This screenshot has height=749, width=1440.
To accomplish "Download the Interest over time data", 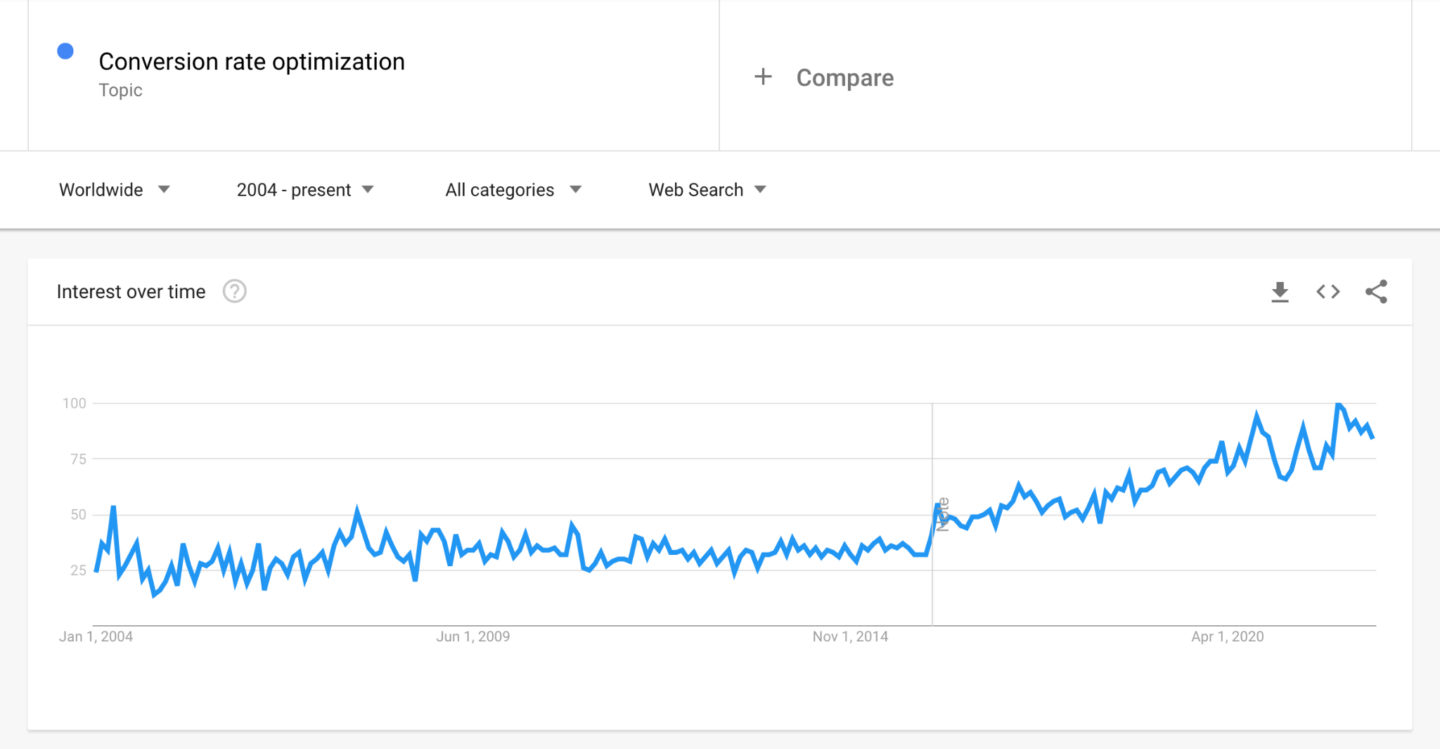I will [x=1280, y=292].
